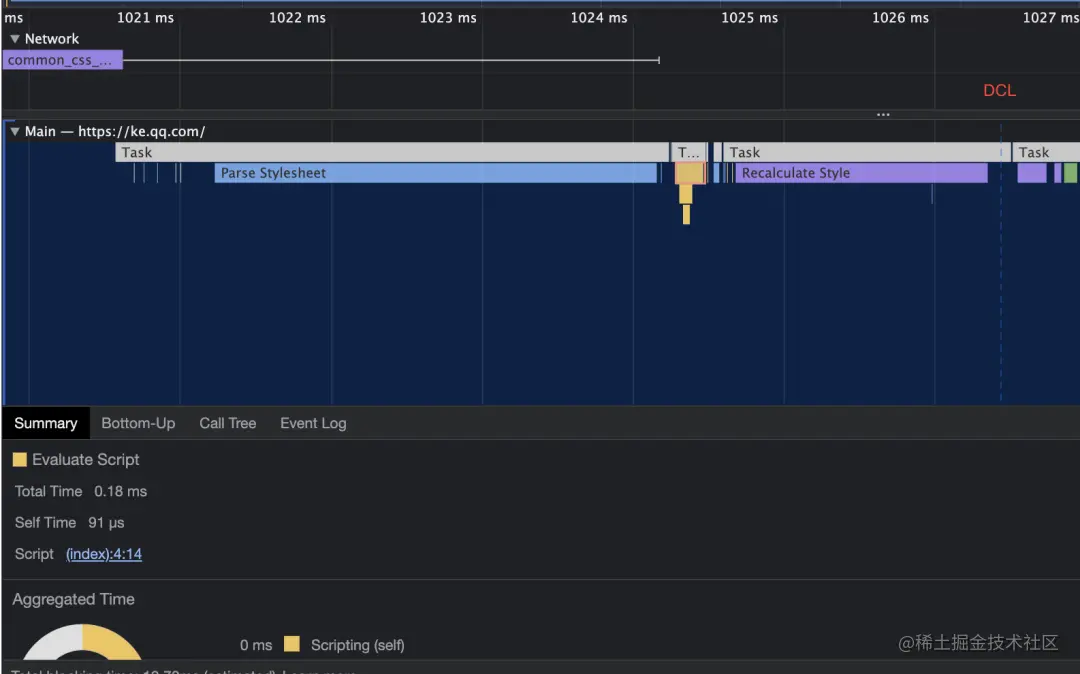Open the (index):4:14 script link

[x=104, y=554]
